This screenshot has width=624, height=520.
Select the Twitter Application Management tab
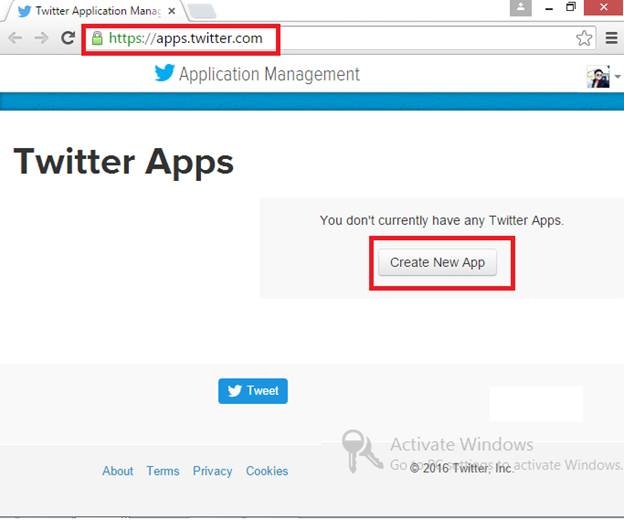point(96,11)
